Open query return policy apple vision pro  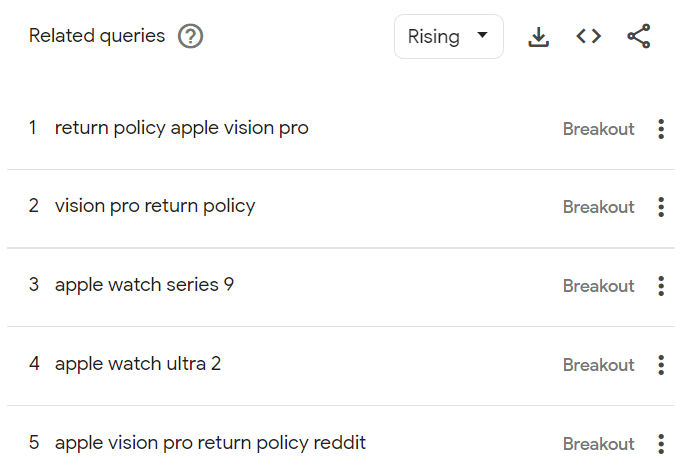181,128
